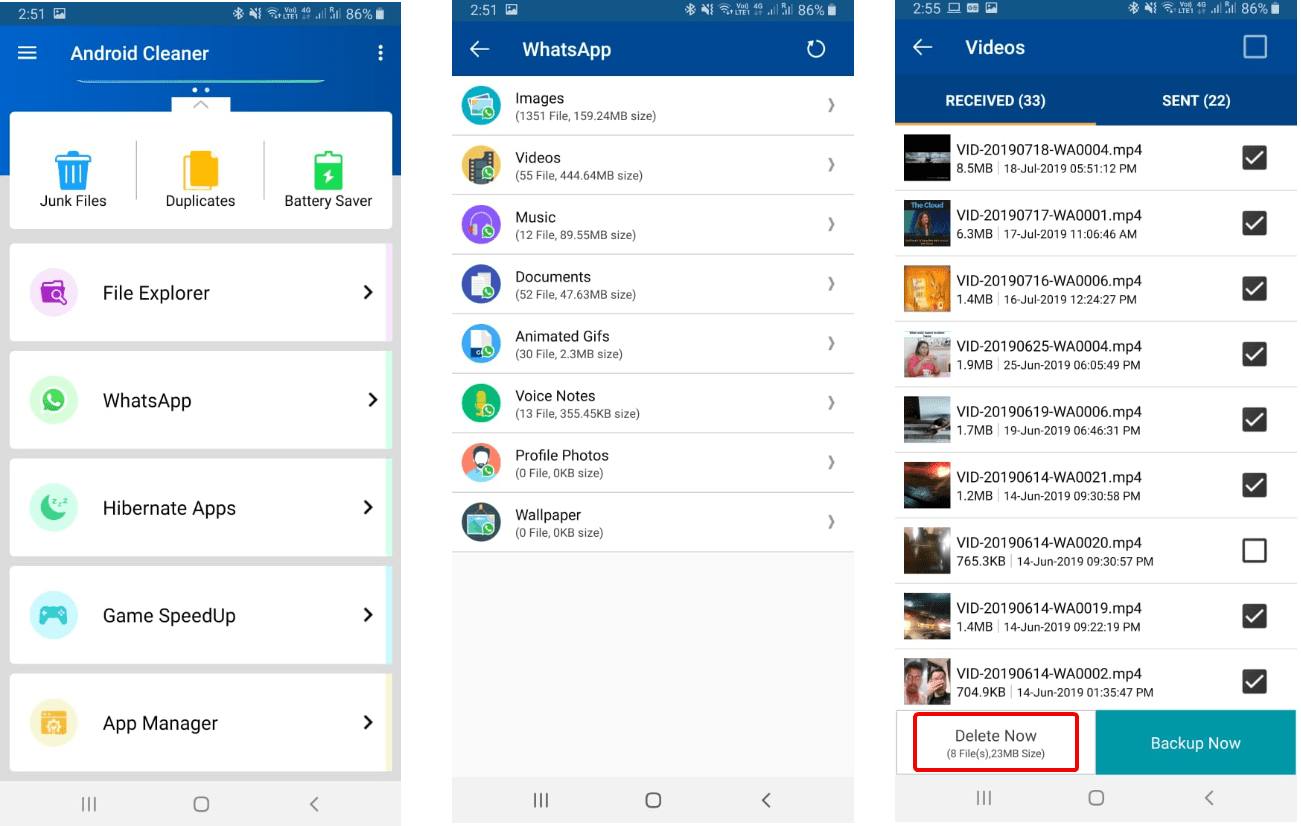Tap the Music headphones category icon

(x=481, y=224)
